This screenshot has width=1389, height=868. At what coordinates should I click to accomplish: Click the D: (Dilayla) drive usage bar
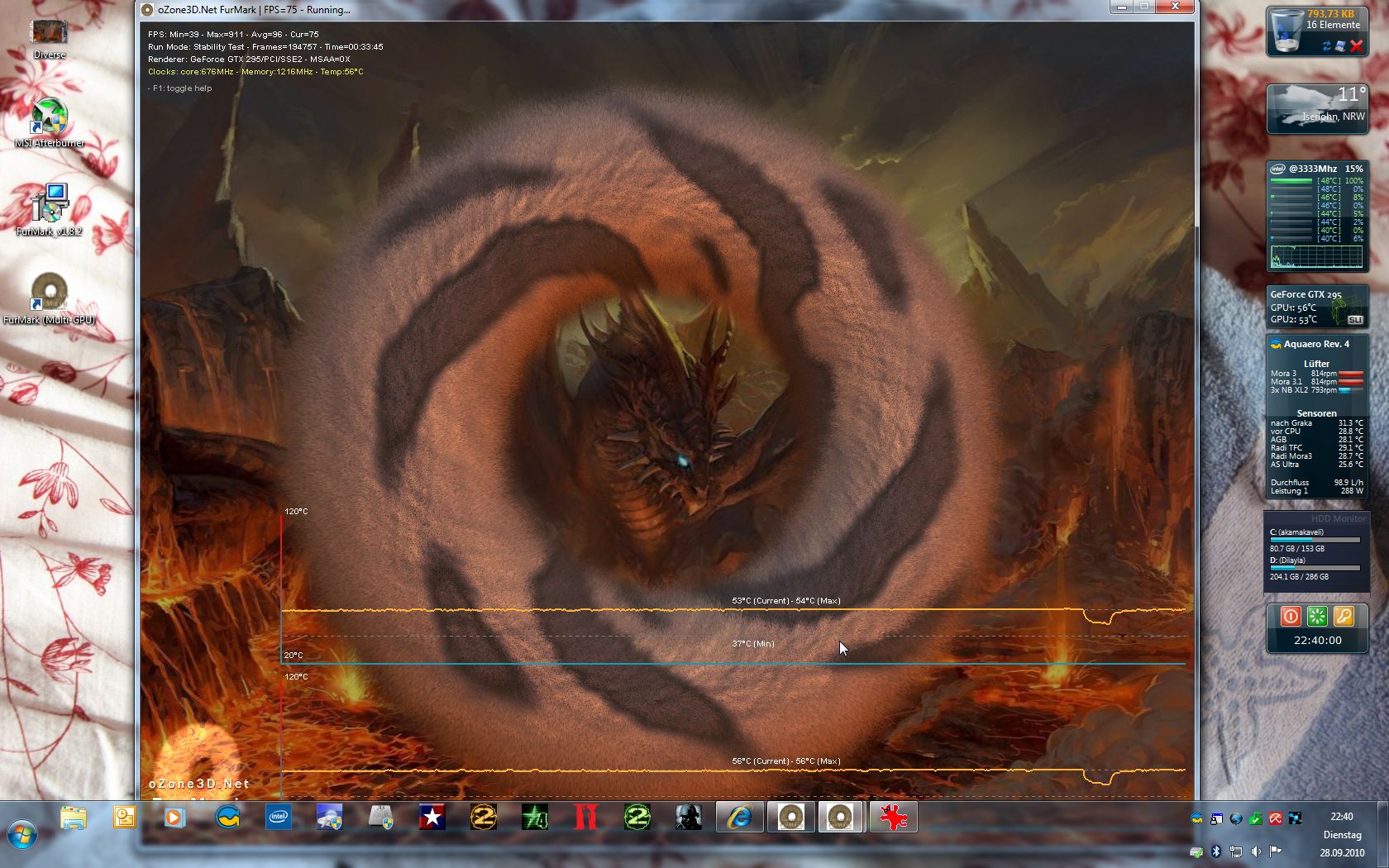[x=1315, y=568]
